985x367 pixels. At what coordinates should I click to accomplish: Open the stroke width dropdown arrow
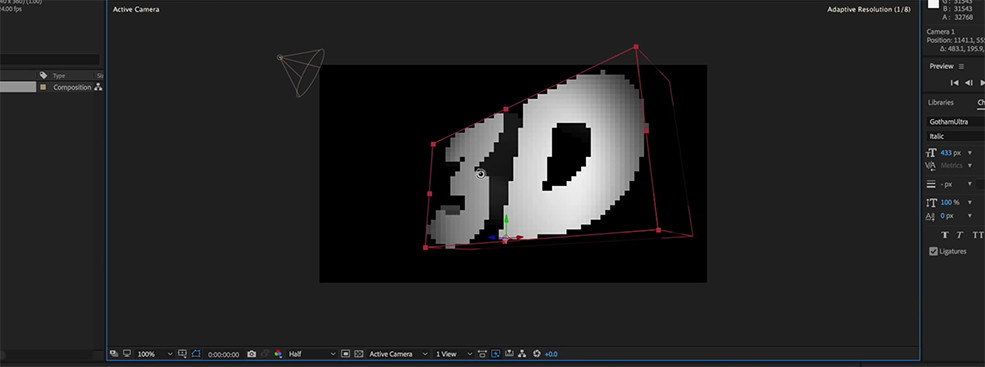coord(970,184)
